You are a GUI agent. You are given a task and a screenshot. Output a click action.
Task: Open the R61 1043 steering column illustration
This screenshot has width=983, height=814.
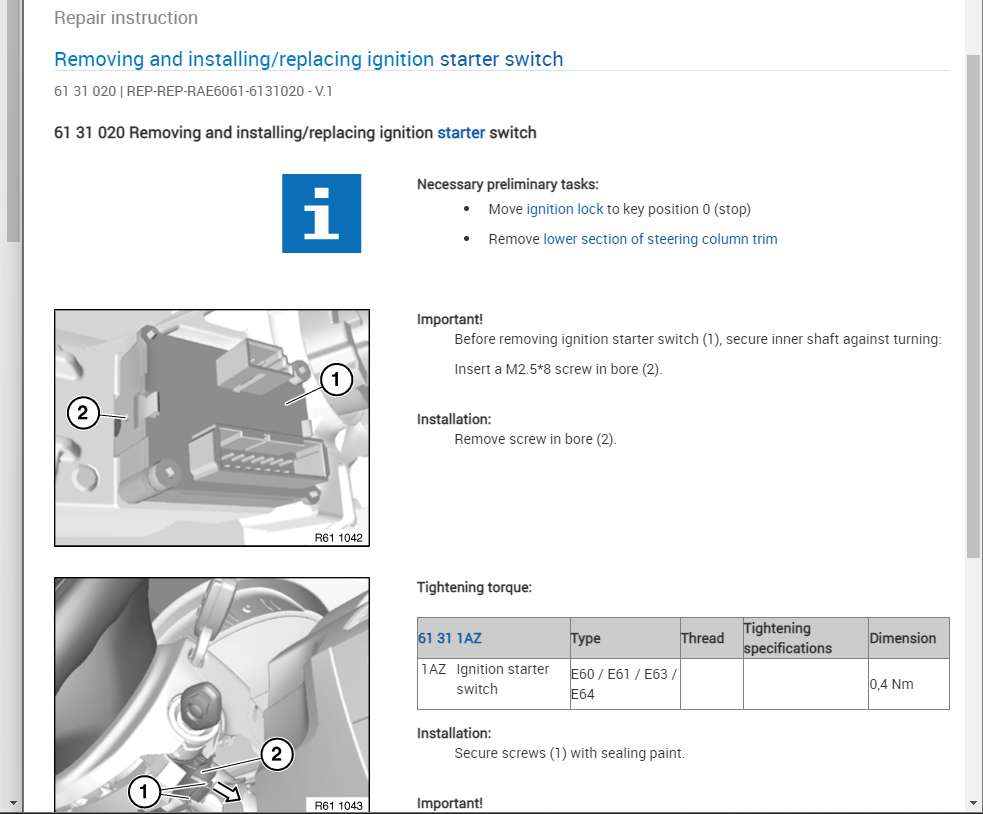212,695
